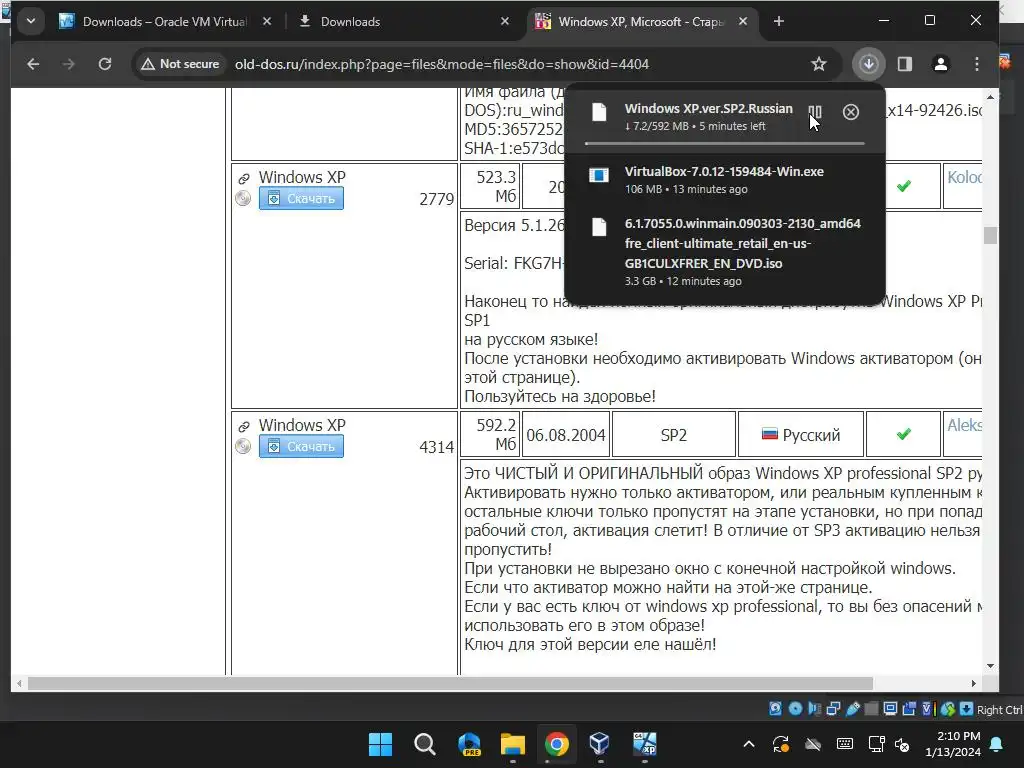This screenshot has height=768, width=1024.
Task: Open the Chrome profile avatar menu
Action: [x=940, y=64]
